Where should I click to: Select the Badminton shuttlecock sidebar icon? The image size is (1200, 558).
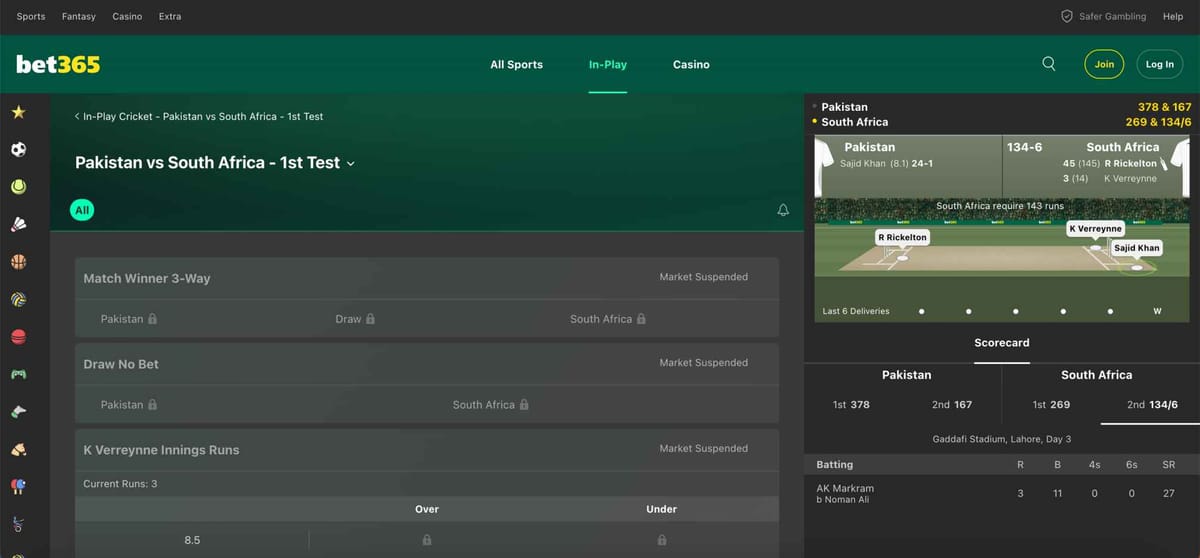tap(18, 224)
